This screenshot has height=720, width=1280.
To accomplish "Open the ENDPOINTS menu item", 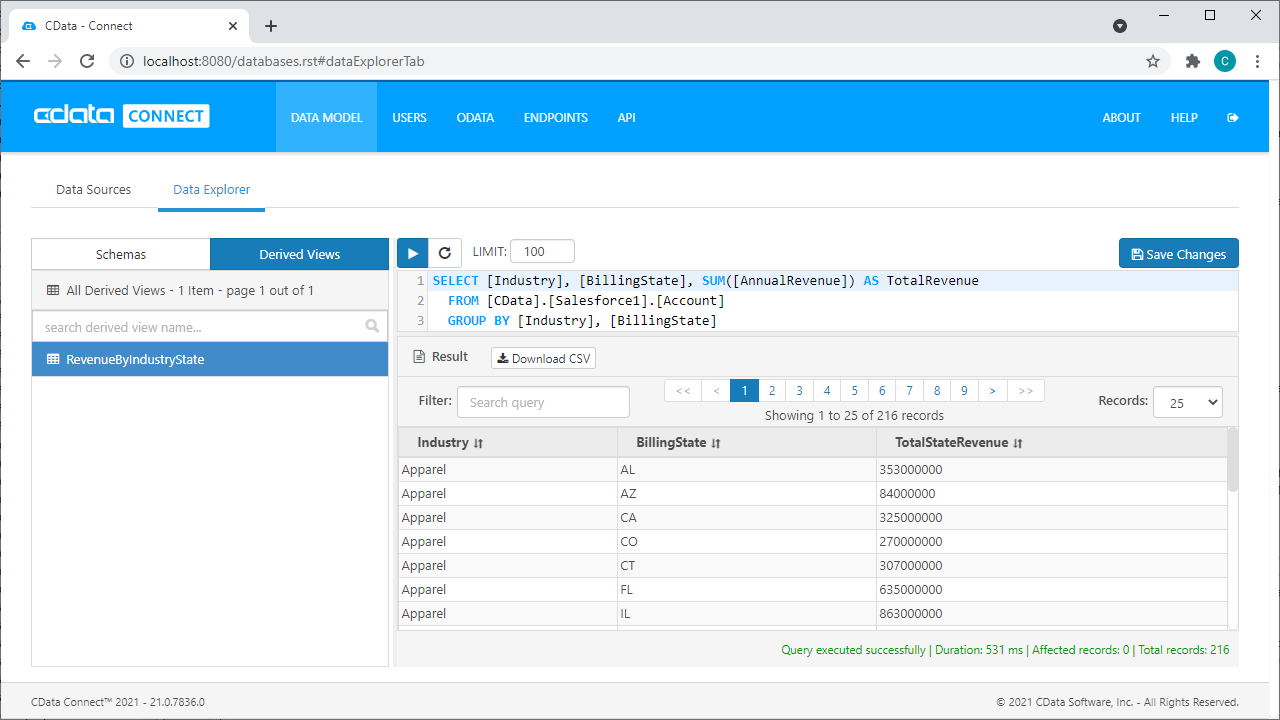I will pyautogui.click(x=555, y=118).
